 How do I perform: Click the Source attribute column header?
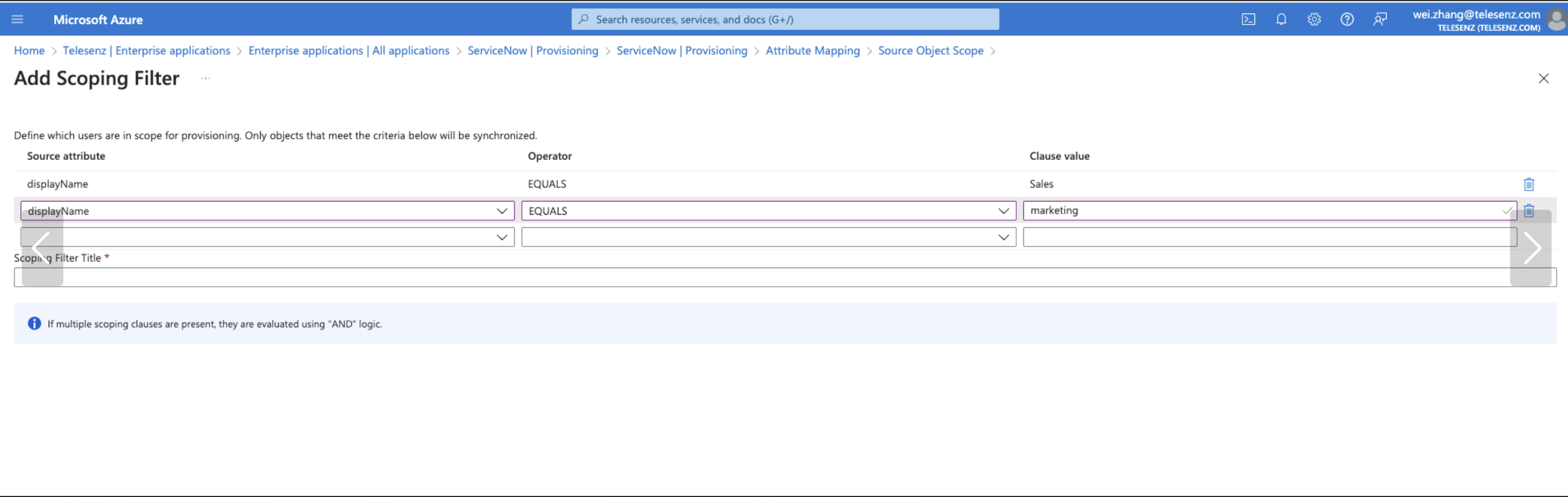click(66, 156)
